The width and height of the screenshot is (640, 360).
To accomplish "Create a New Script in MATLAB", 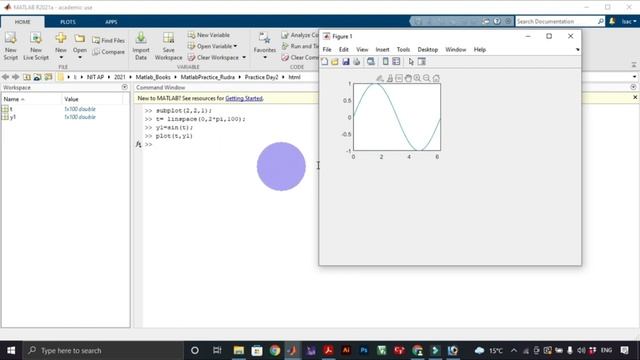I will coord(11,46).
